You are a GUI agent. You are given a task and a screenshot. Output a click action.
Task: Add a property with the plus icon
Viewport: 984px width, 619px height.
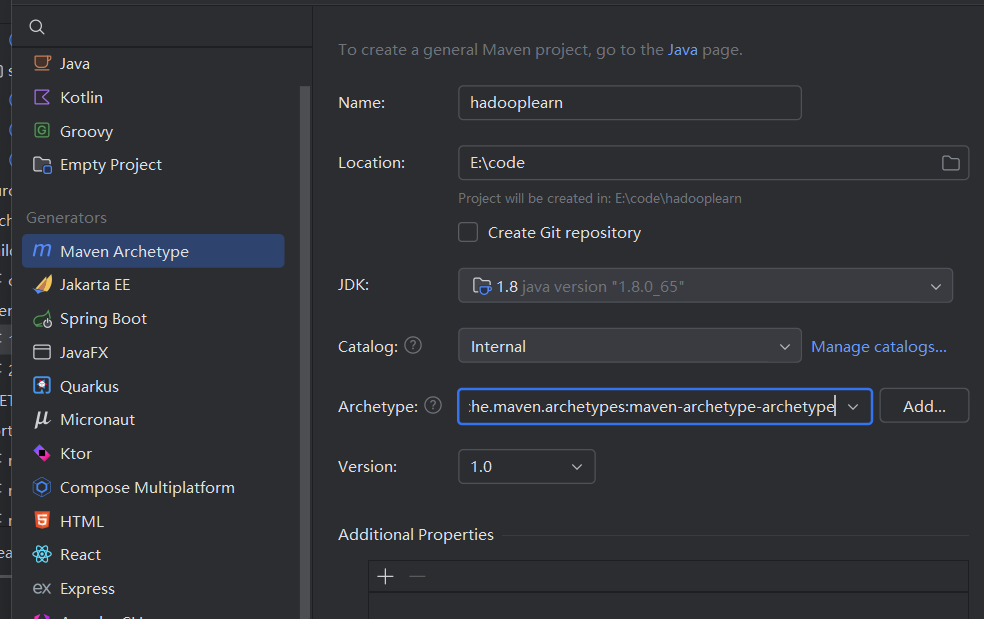(386, 576)
